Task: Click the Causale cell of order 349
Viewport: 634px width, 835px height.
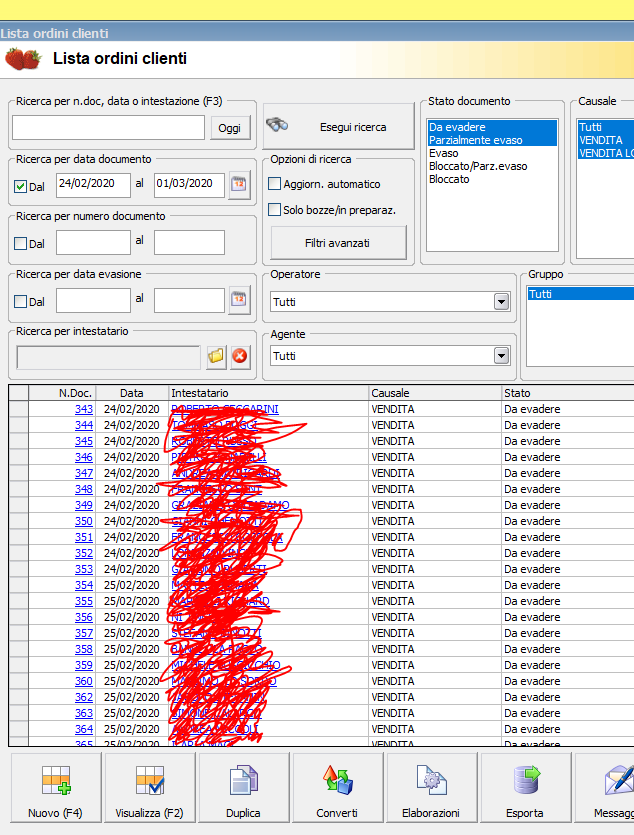Action: 435,505
